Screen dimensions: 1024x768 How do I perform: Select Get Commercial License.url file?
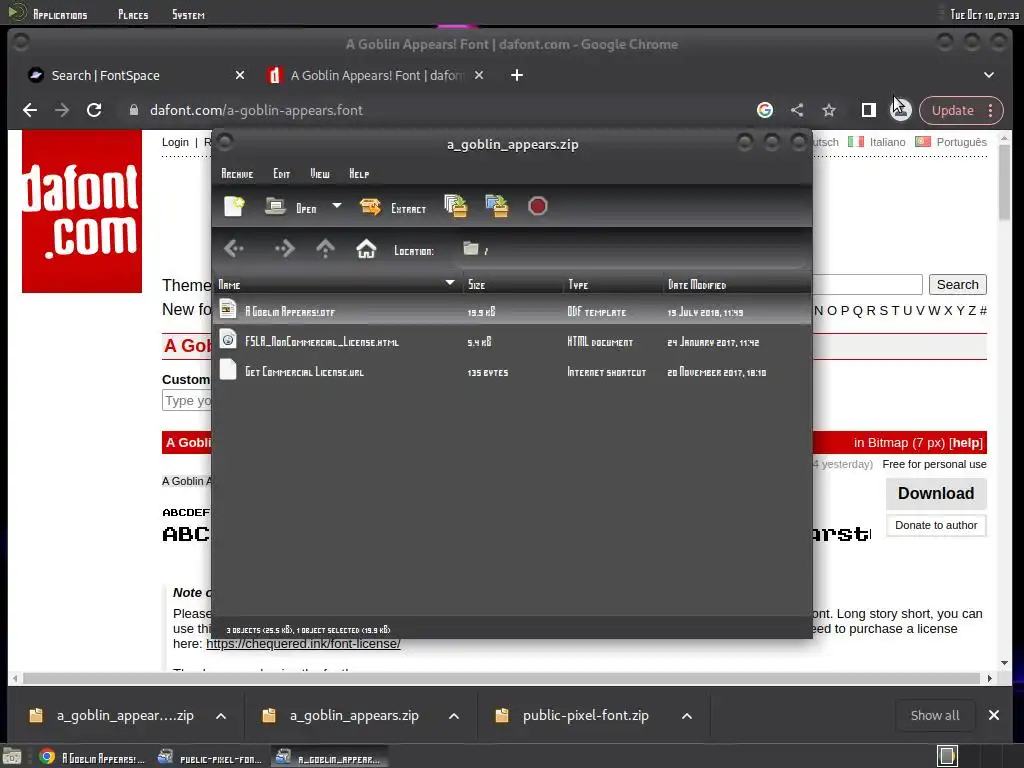513,372
